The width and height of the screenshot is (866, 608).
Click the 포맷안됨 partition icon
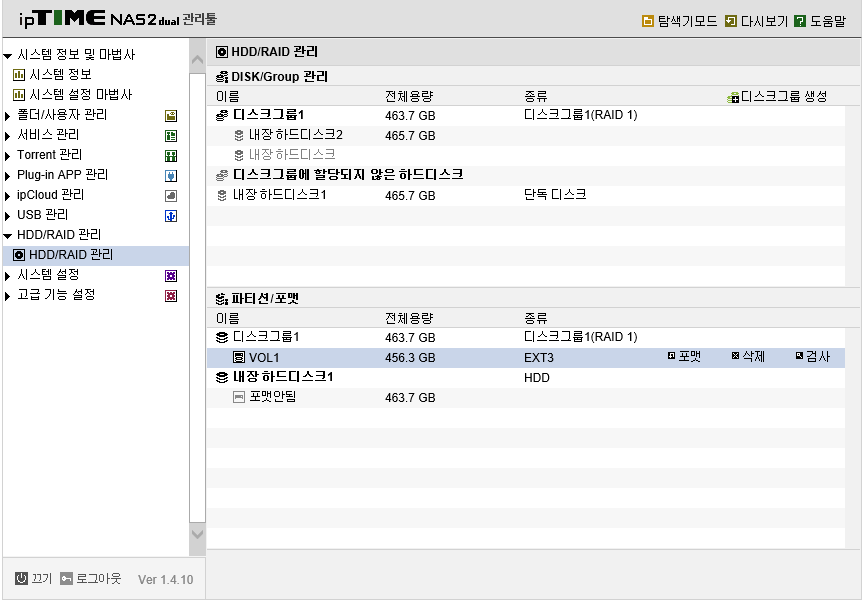(x=239, y=397)
